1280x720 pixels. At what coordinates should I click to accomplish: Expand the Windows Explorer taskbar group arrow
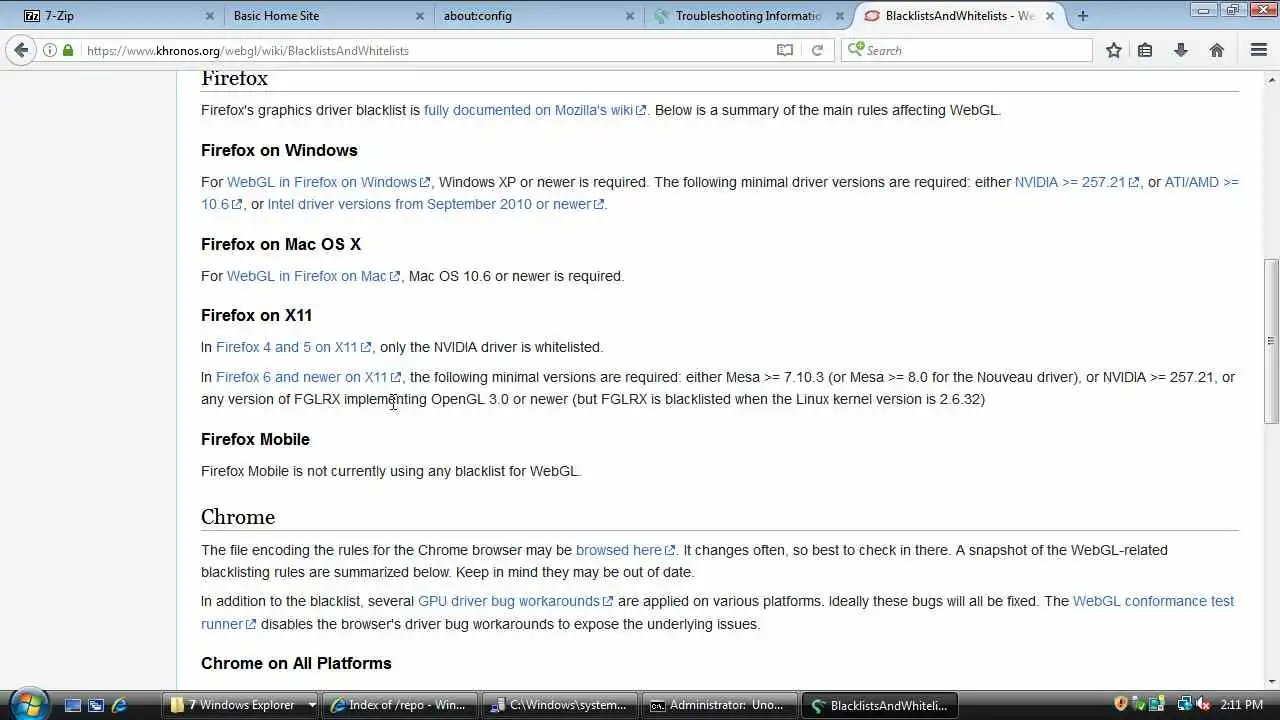point(312,705)
